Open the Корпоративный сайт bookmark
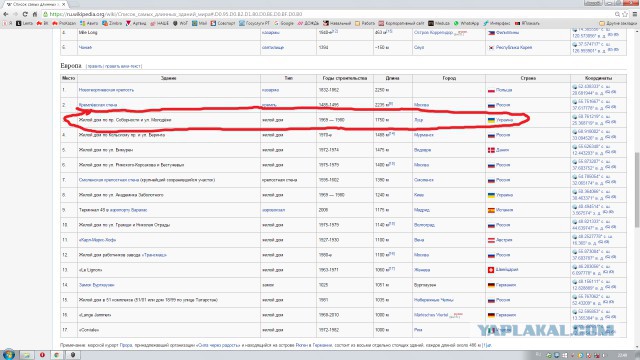 (x=402, y=23)
